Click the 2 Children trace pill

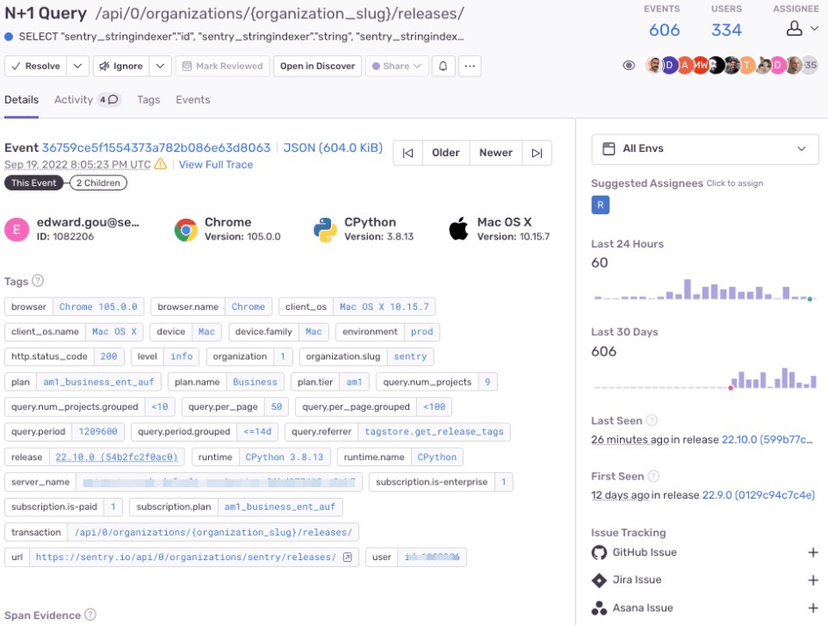point(98,183)
